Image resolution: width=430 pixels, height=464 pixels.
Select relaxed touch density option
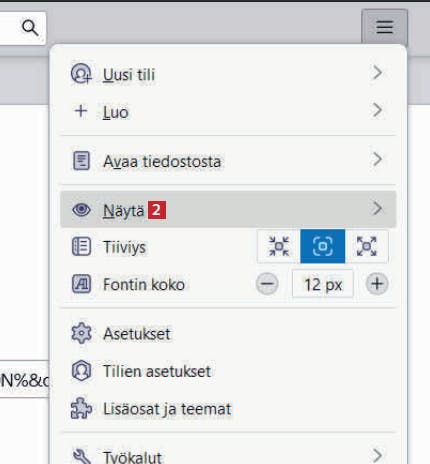[x=367, y=246]
